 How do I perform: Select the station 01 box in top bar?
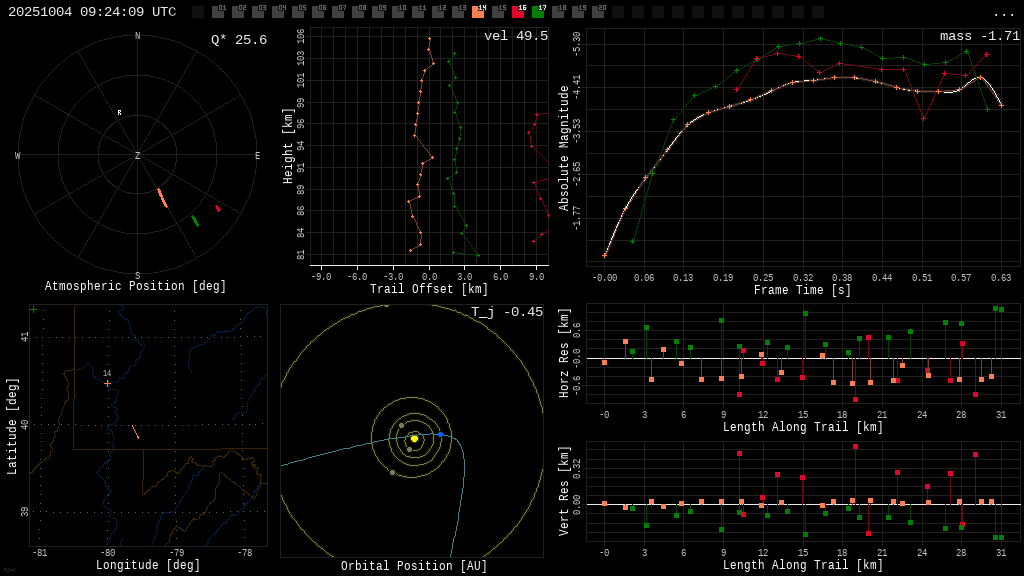click(x=218, y=12)
